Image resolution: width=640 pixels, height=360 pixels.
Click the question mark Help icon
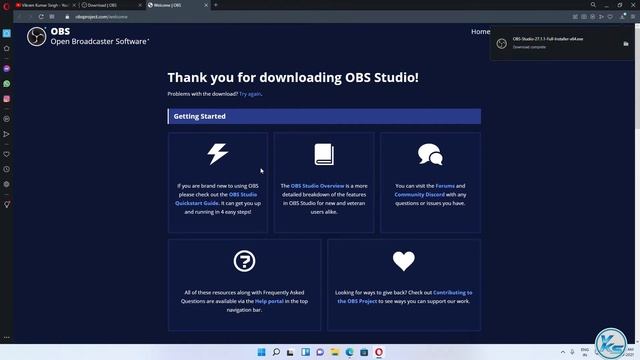(244, 261)
